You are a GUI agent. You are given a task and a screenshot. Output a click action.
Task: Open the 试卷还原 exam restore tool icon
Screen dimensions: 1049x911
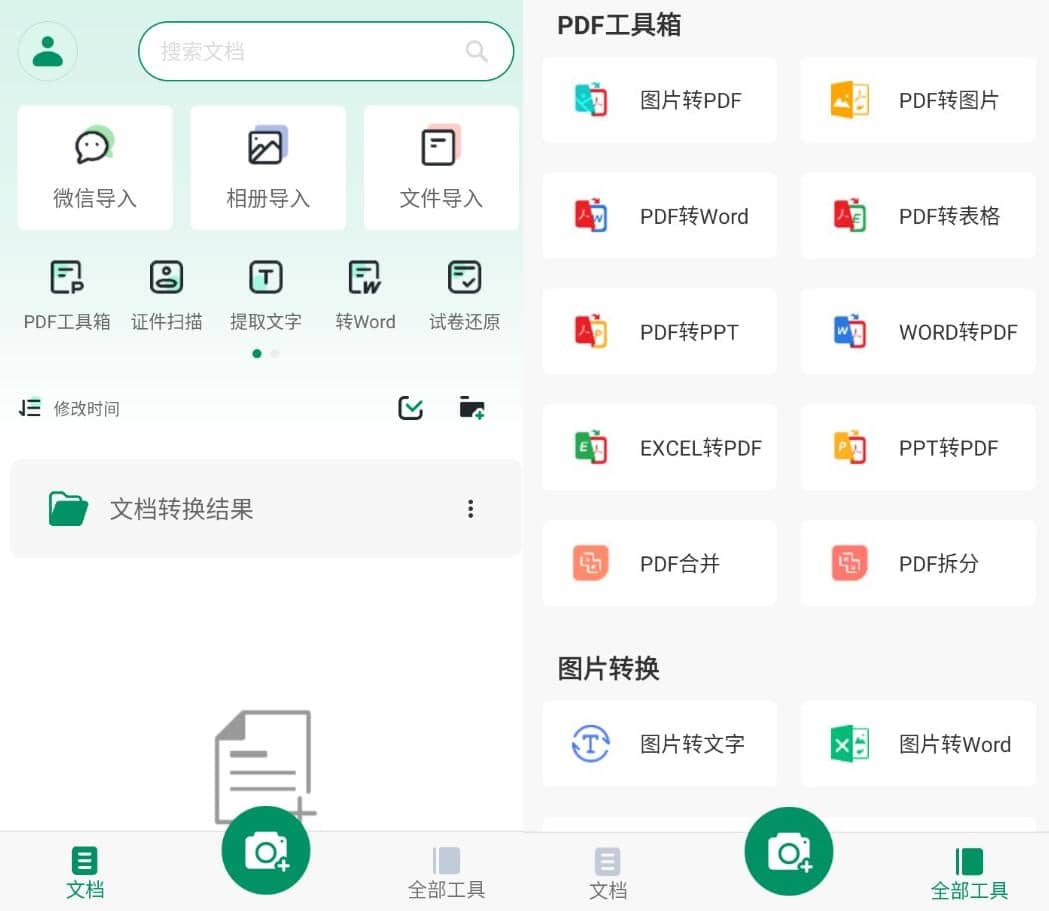(464, 292)
